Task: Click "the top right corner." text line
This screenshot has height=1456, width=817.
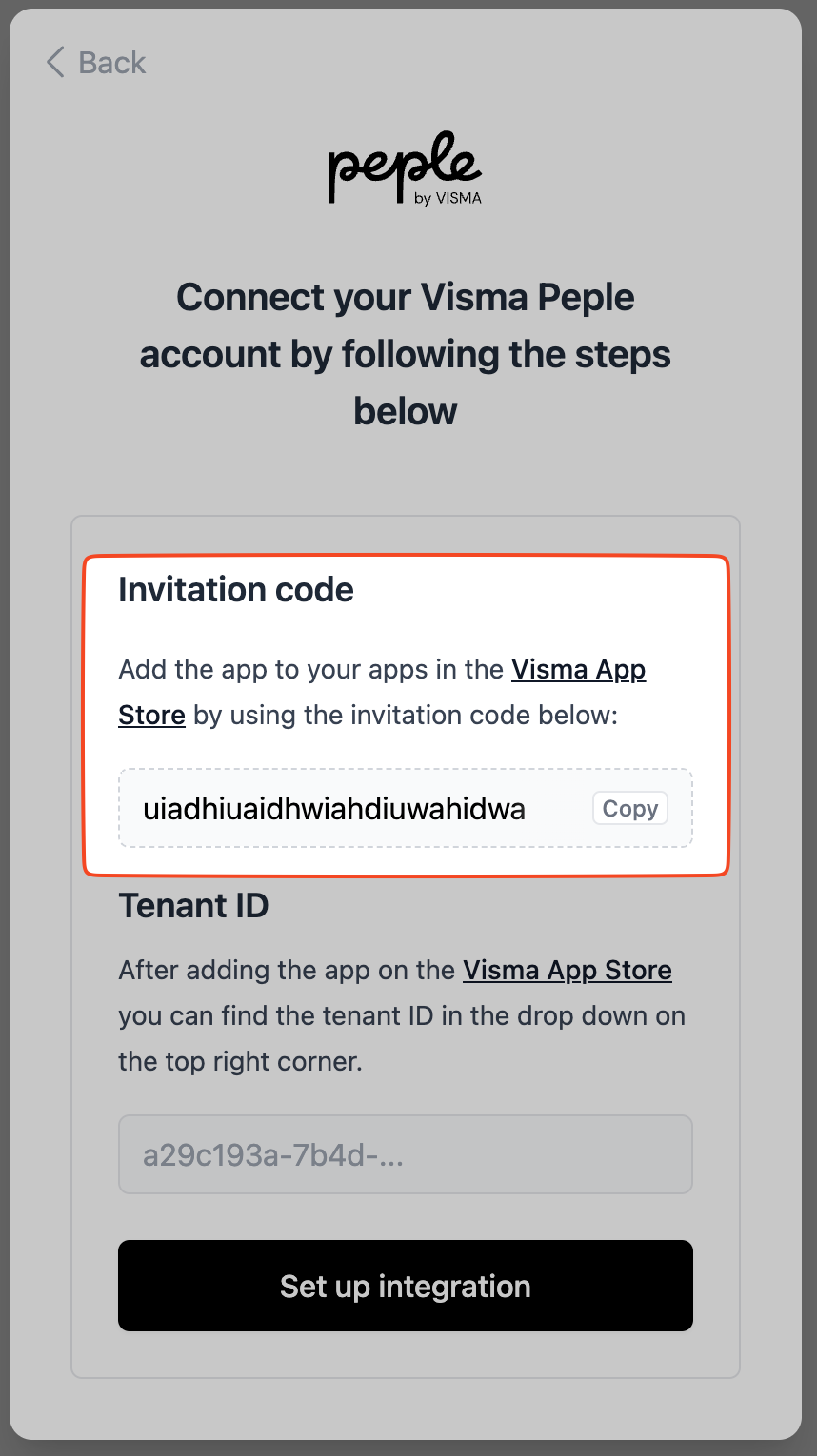Action: point(240,1061)
